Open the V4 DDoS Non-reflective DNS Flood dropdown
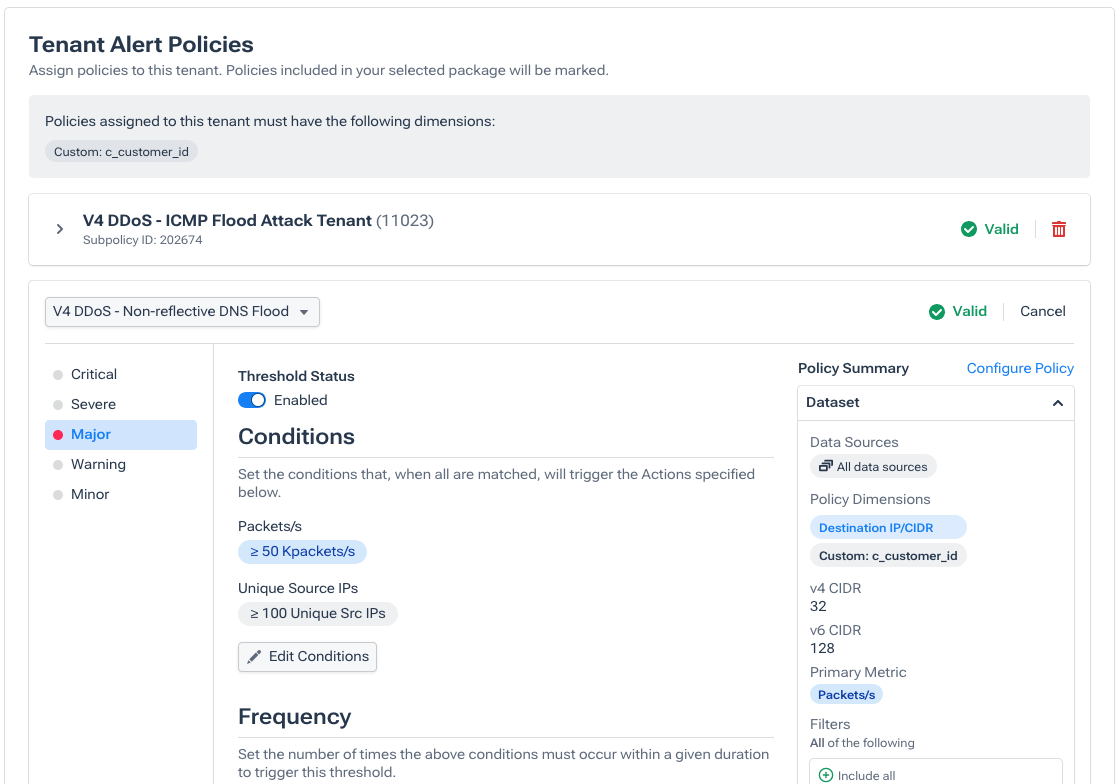1120x784 pixels. (x=182, y=312)
